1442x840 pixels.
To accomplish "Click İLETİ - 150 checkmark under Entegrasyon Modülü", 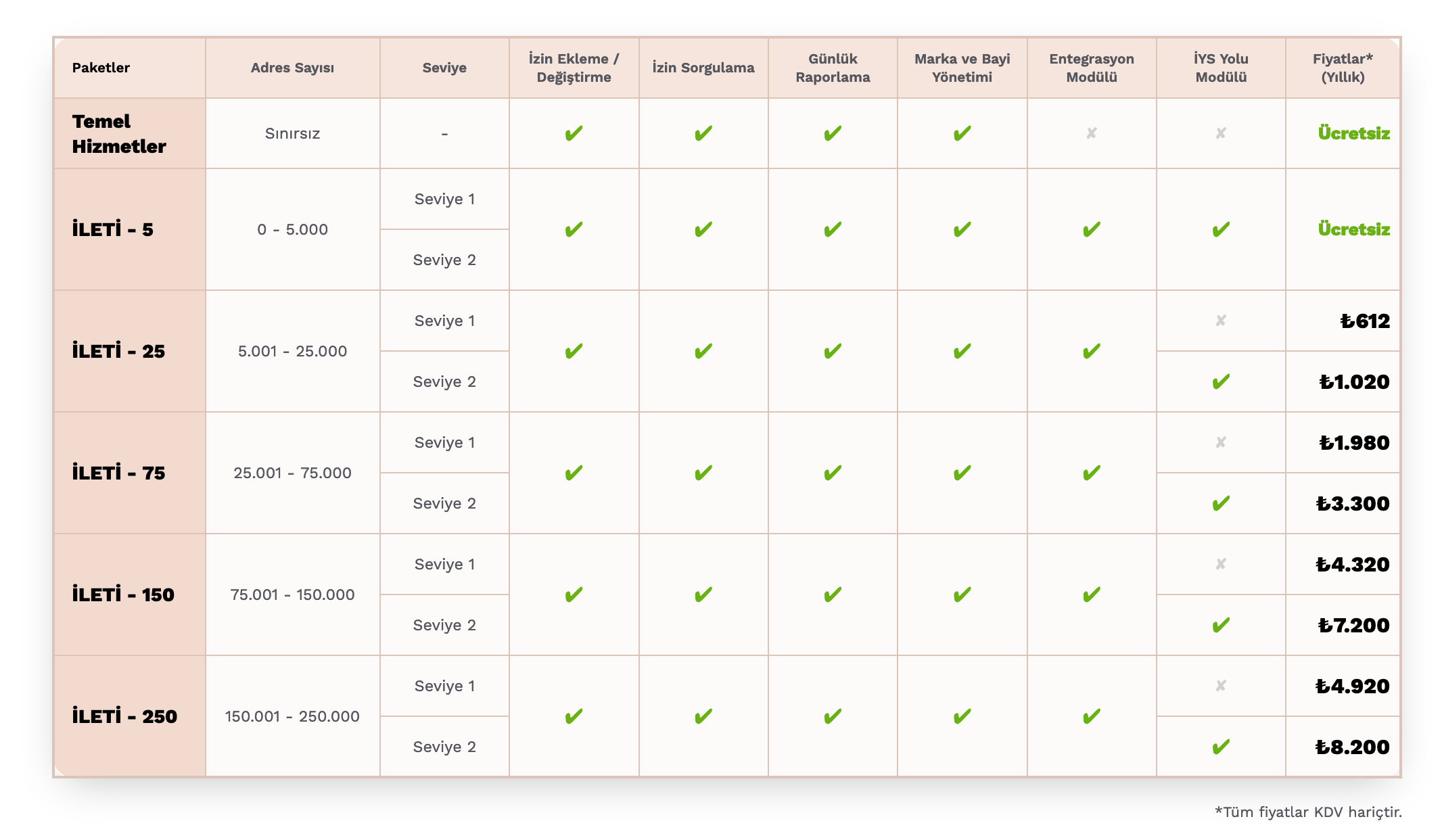I will 1091,595.
